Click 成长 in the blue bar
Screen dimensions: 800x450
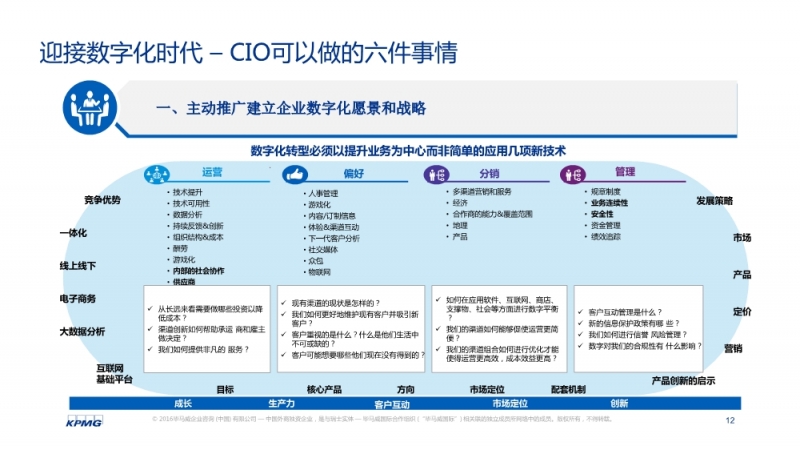tap(183, 404)
